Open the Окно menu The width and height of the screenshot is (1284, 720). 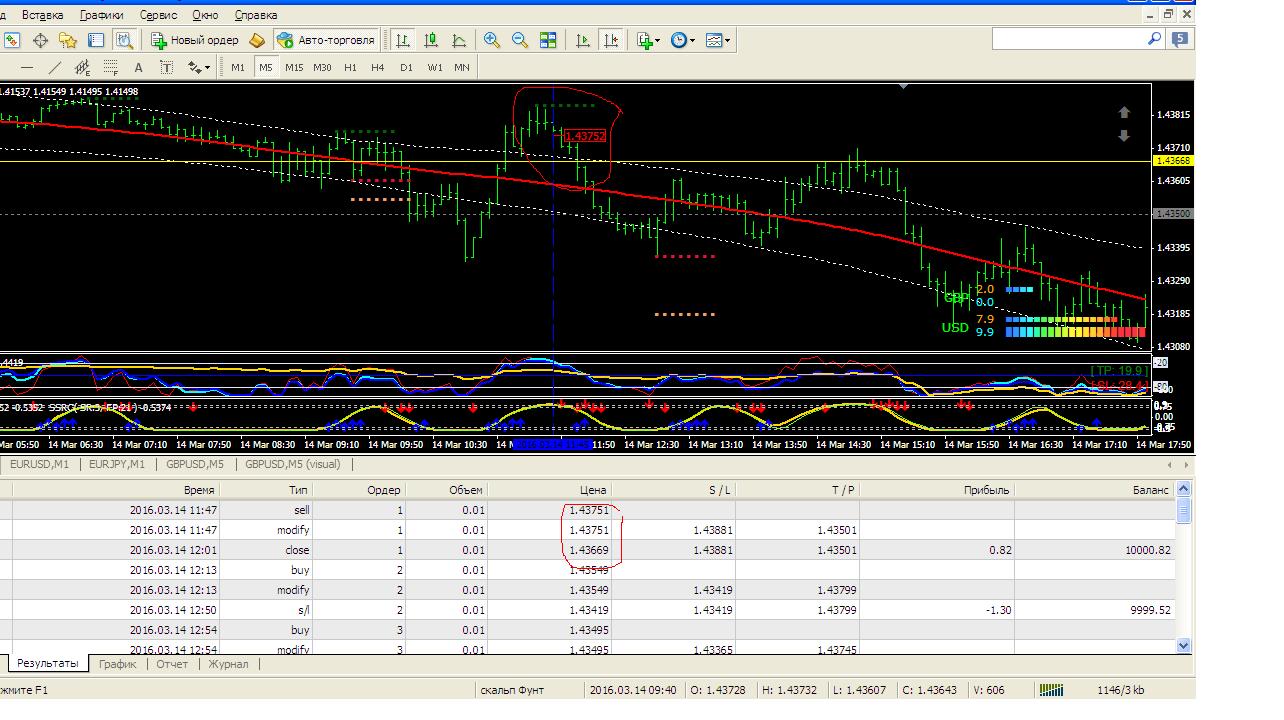coord(205,15)
